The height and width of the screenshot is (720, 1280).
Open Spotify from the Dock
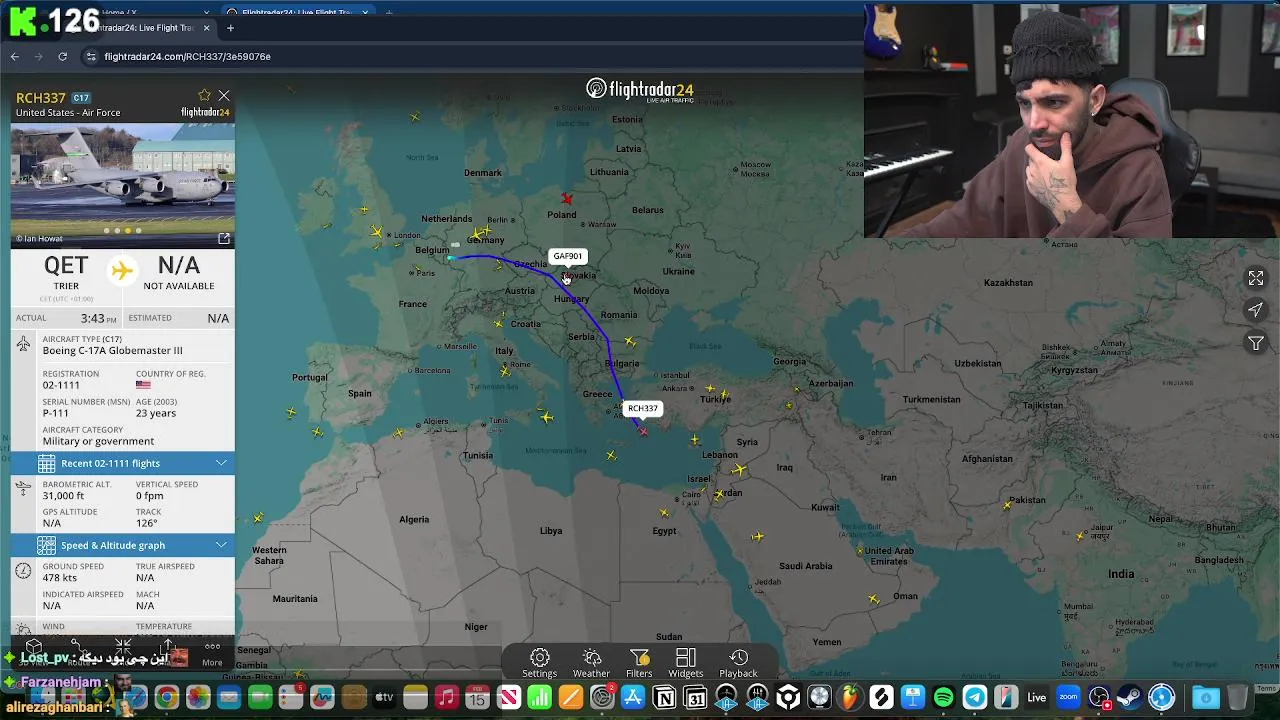[x=943, y=698]
